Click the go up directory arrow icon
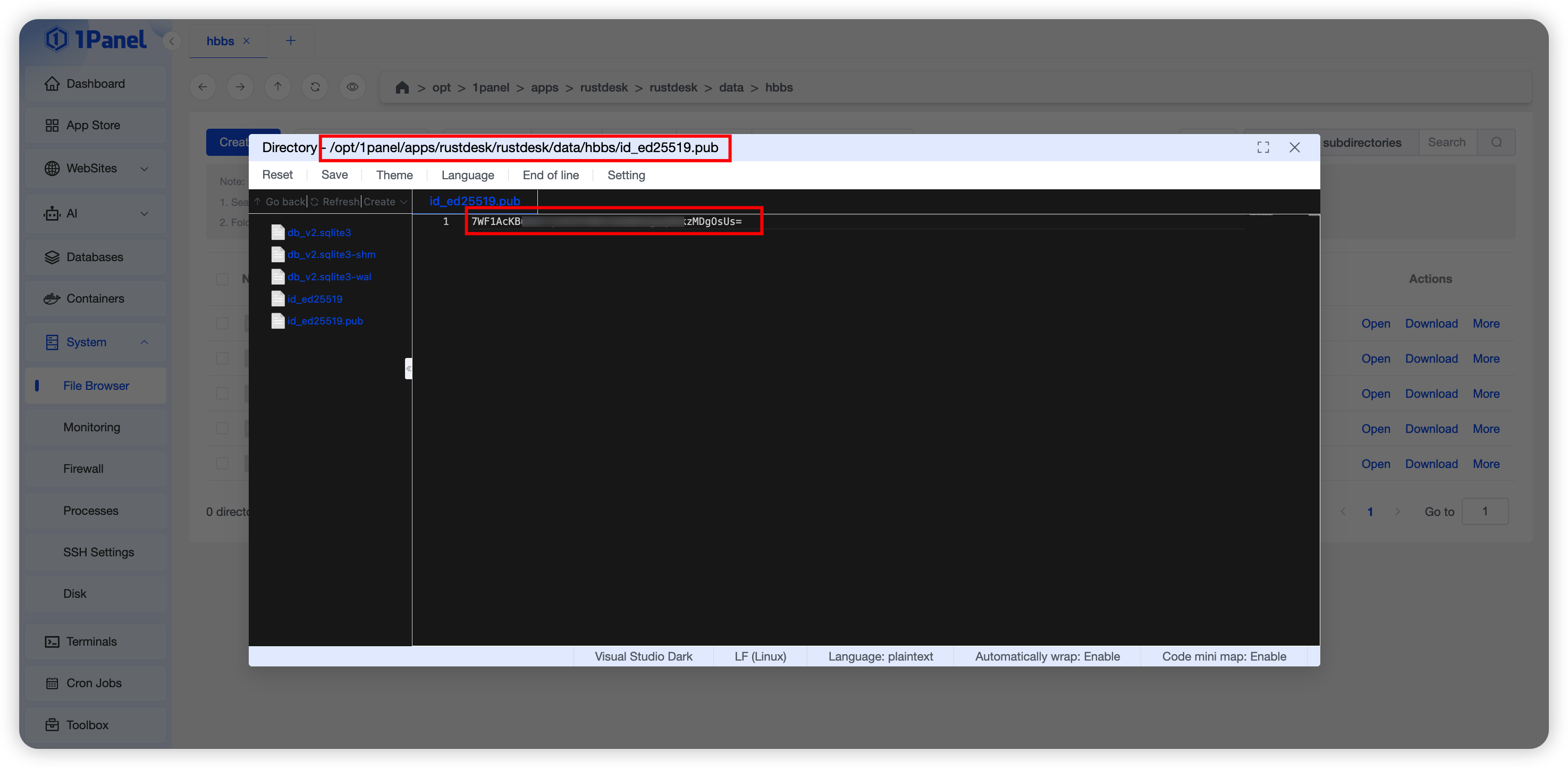Viewport: 1568px width, 768px height. [277, 87]
